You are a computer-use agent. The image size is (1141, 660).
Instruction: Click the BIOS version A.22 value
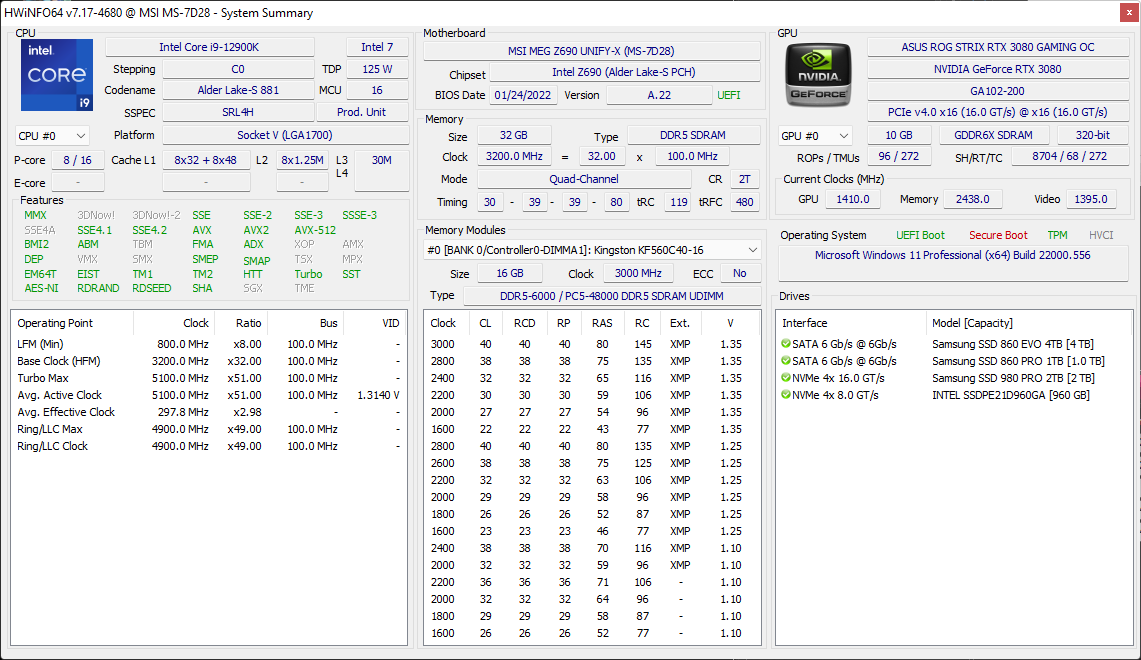pyautogui.click(x=659, y=95)
